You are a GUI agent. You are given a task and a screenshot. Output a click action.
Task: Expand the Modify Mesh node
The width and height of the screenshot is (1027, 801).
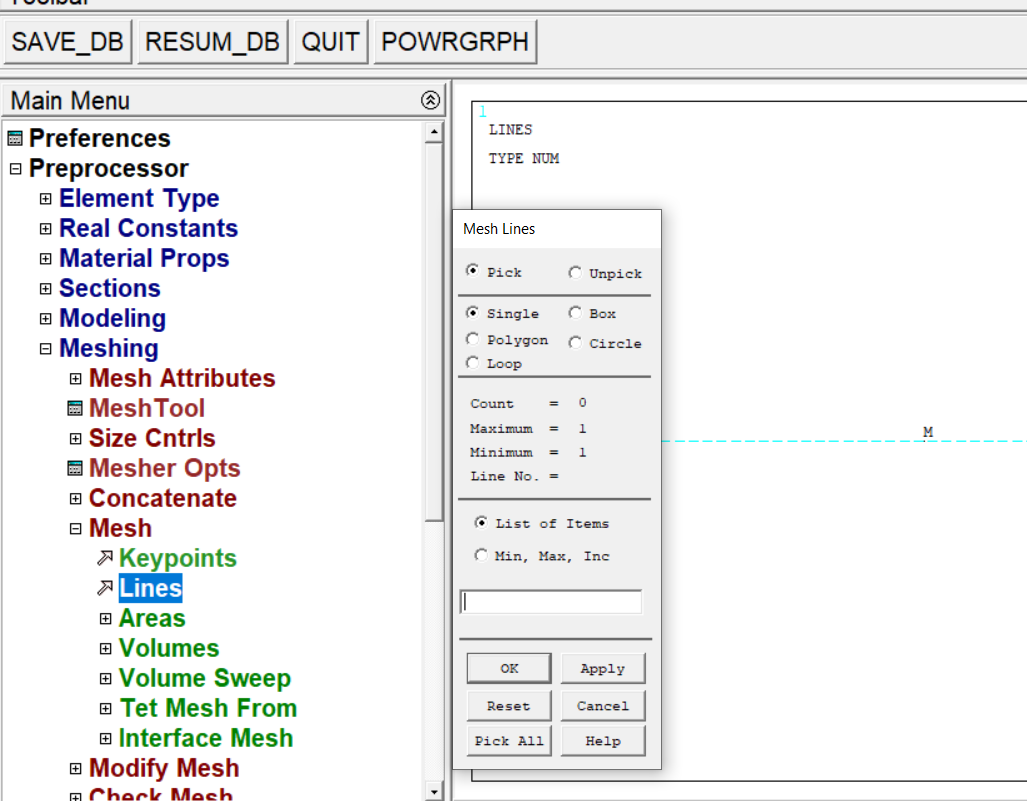tap(75, 768)
